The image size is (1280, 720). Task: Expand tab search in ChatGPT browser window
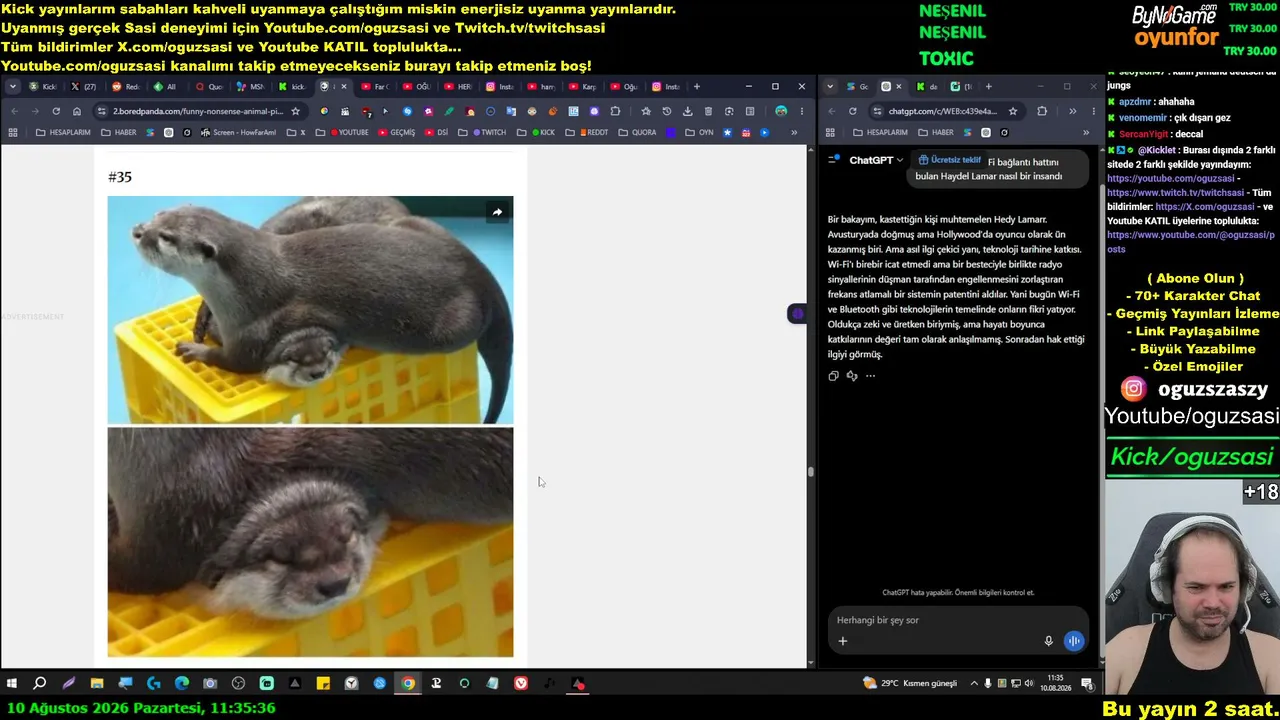pyautogui.click(x=830, y=87)
